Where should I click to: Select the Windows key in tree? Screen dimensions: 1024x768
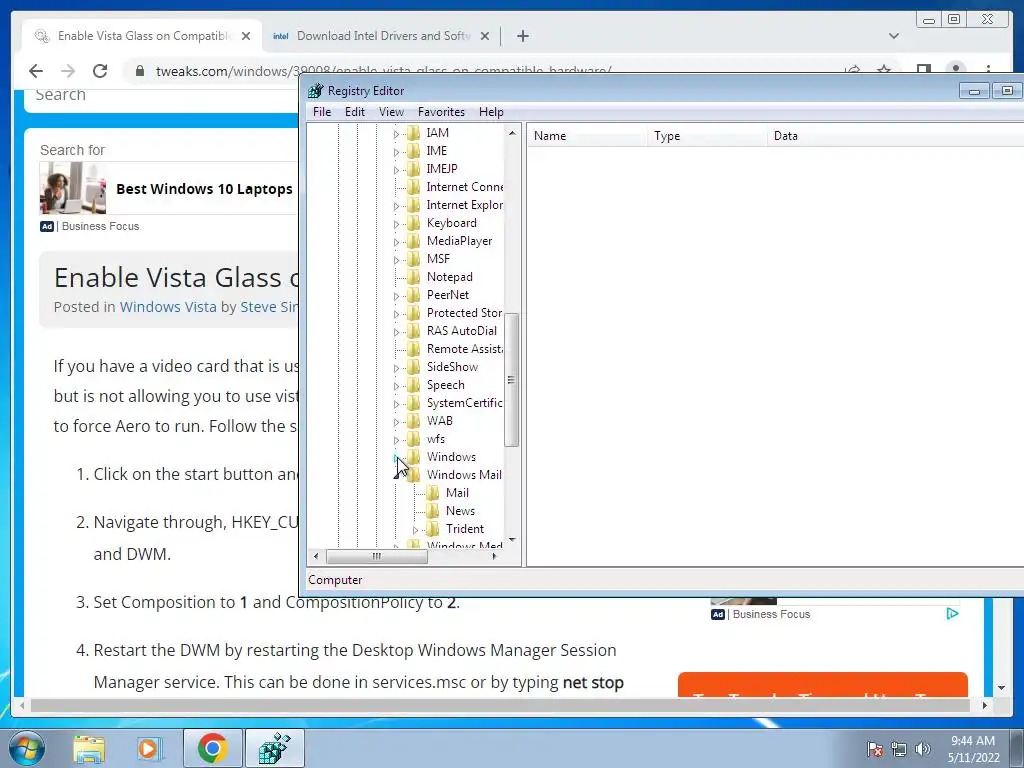(451, 457)
